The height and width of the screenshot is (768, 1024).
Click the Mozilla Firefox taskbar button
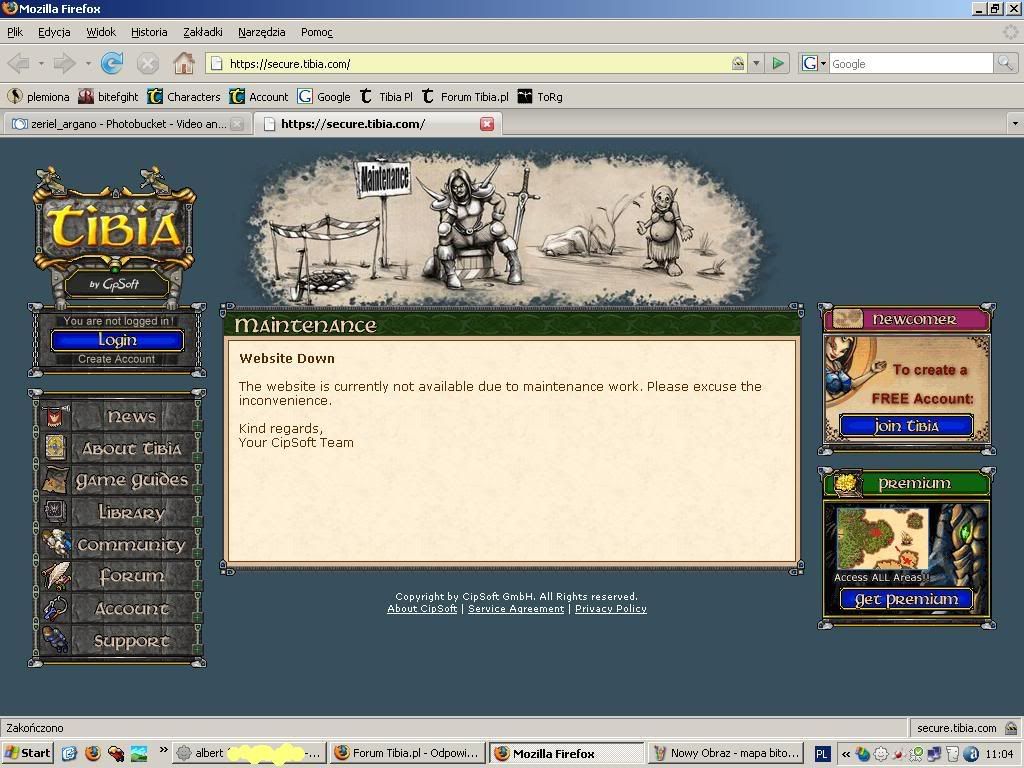(x=567, y=753)
